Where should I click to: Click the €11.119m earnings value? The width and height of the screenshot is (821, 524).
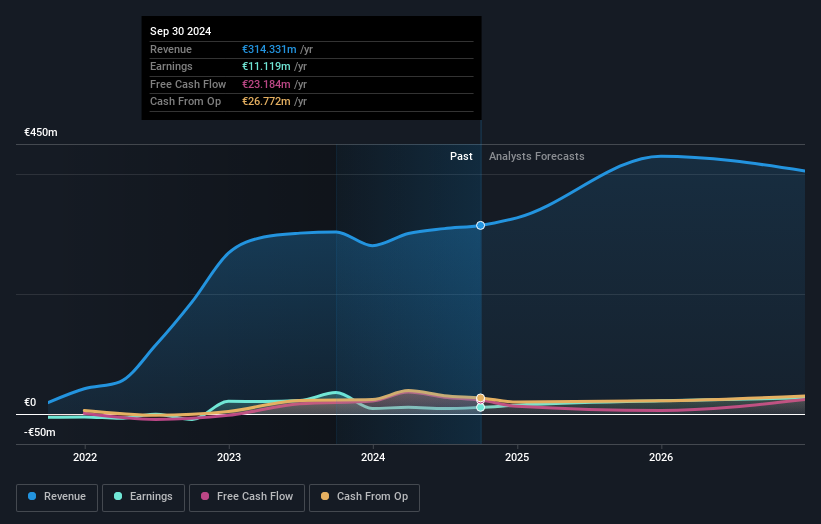pos(266,66)
